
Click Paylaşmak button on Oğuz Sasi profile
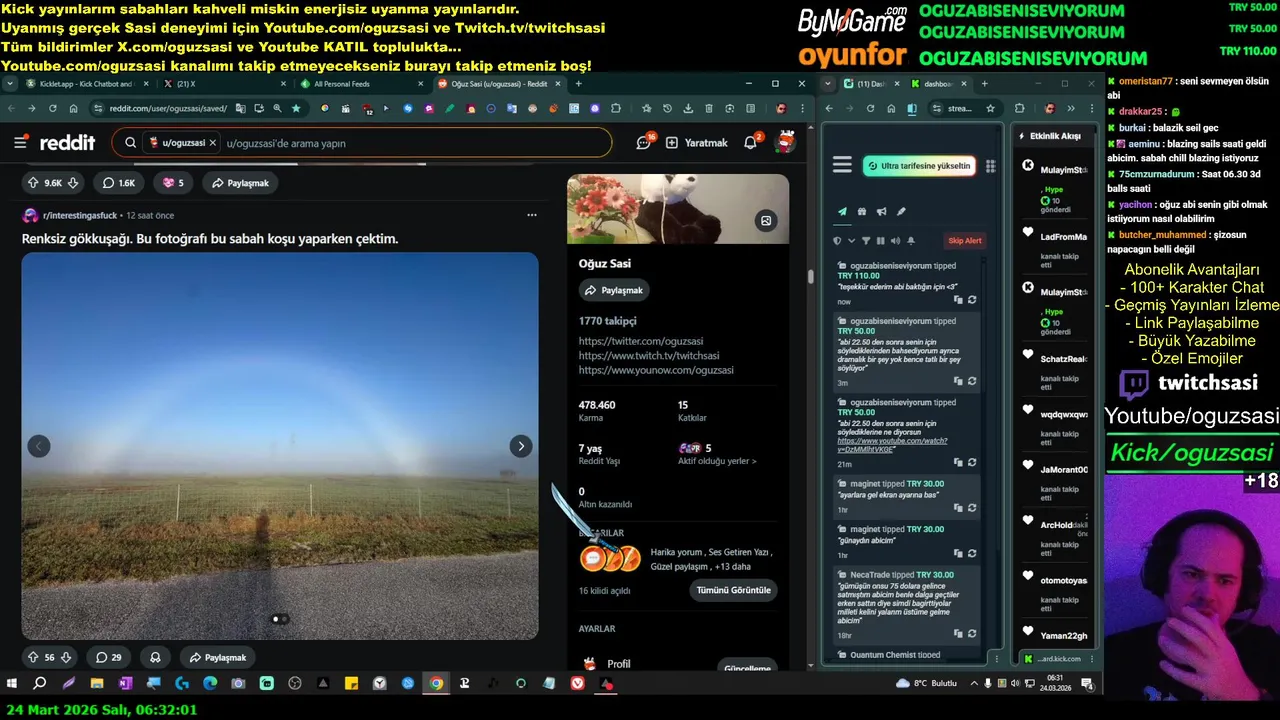pos(614,290)
